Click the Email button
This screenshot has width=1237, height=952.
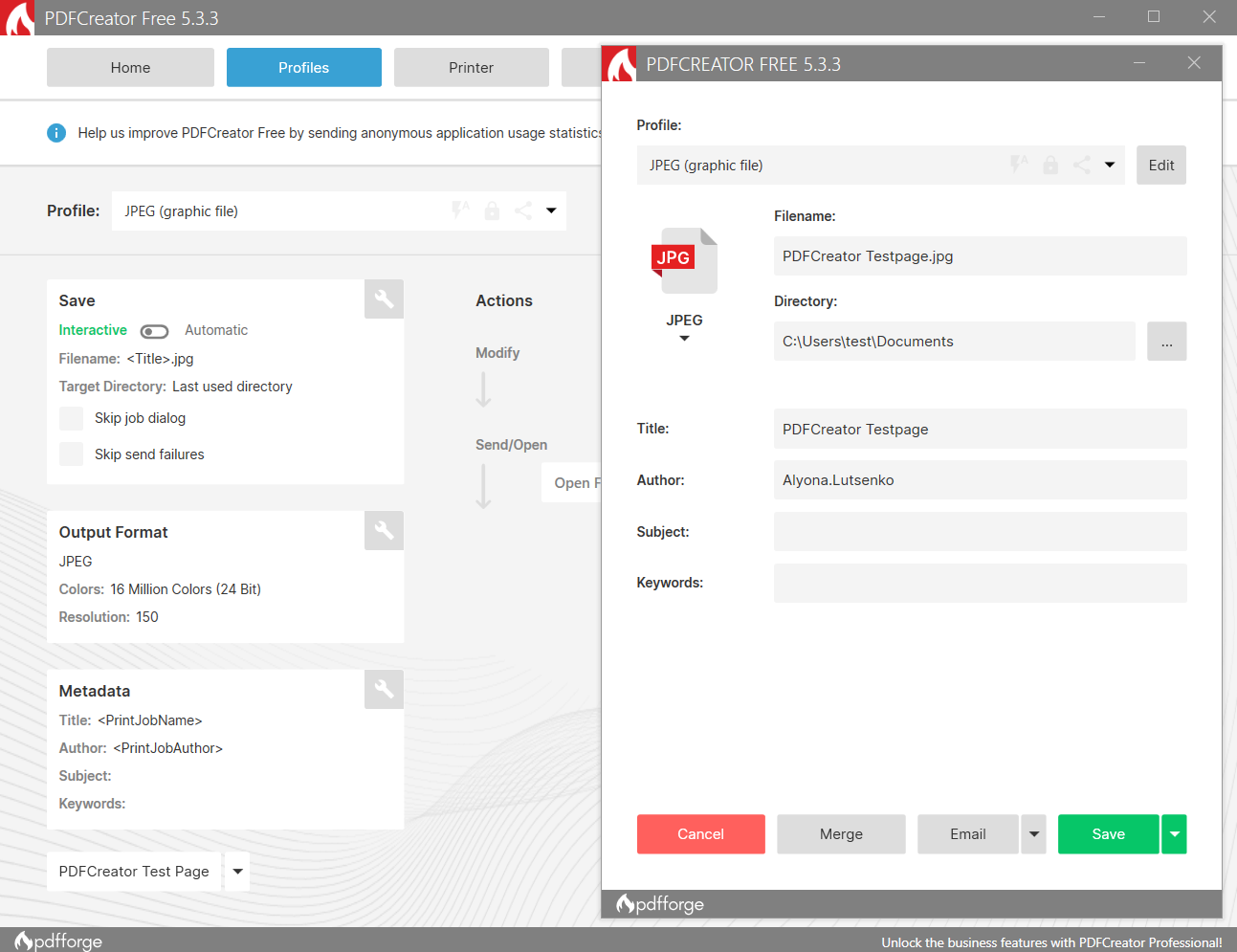(968, 834)
